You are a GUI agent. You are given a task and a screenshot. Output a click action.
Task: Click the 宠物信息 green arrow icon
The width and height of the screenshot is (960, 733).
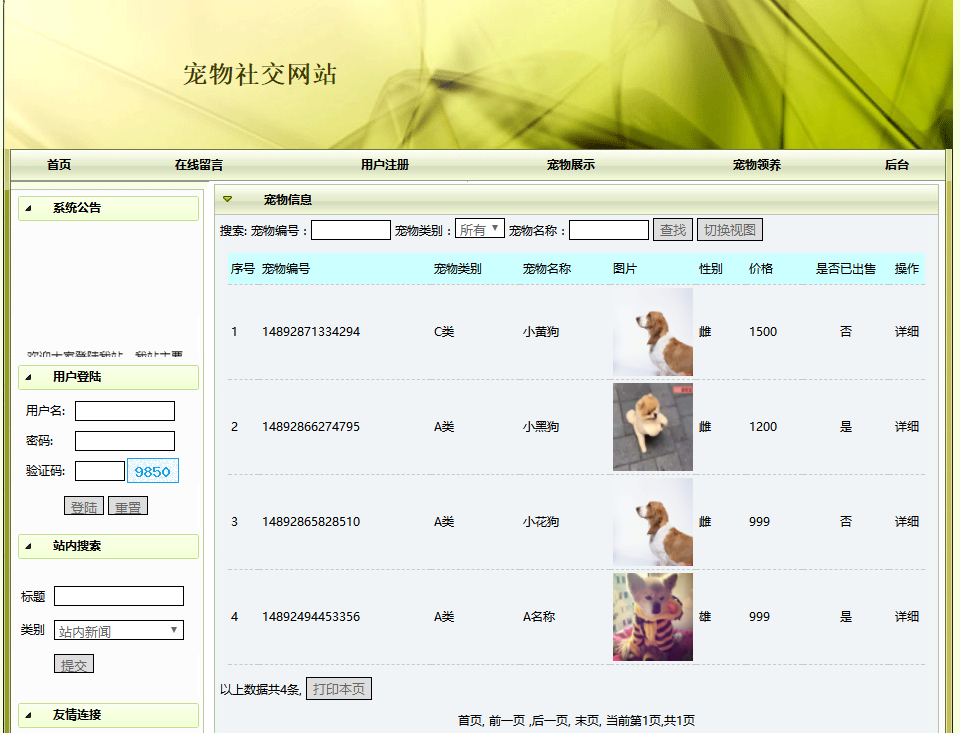(228, 199)
